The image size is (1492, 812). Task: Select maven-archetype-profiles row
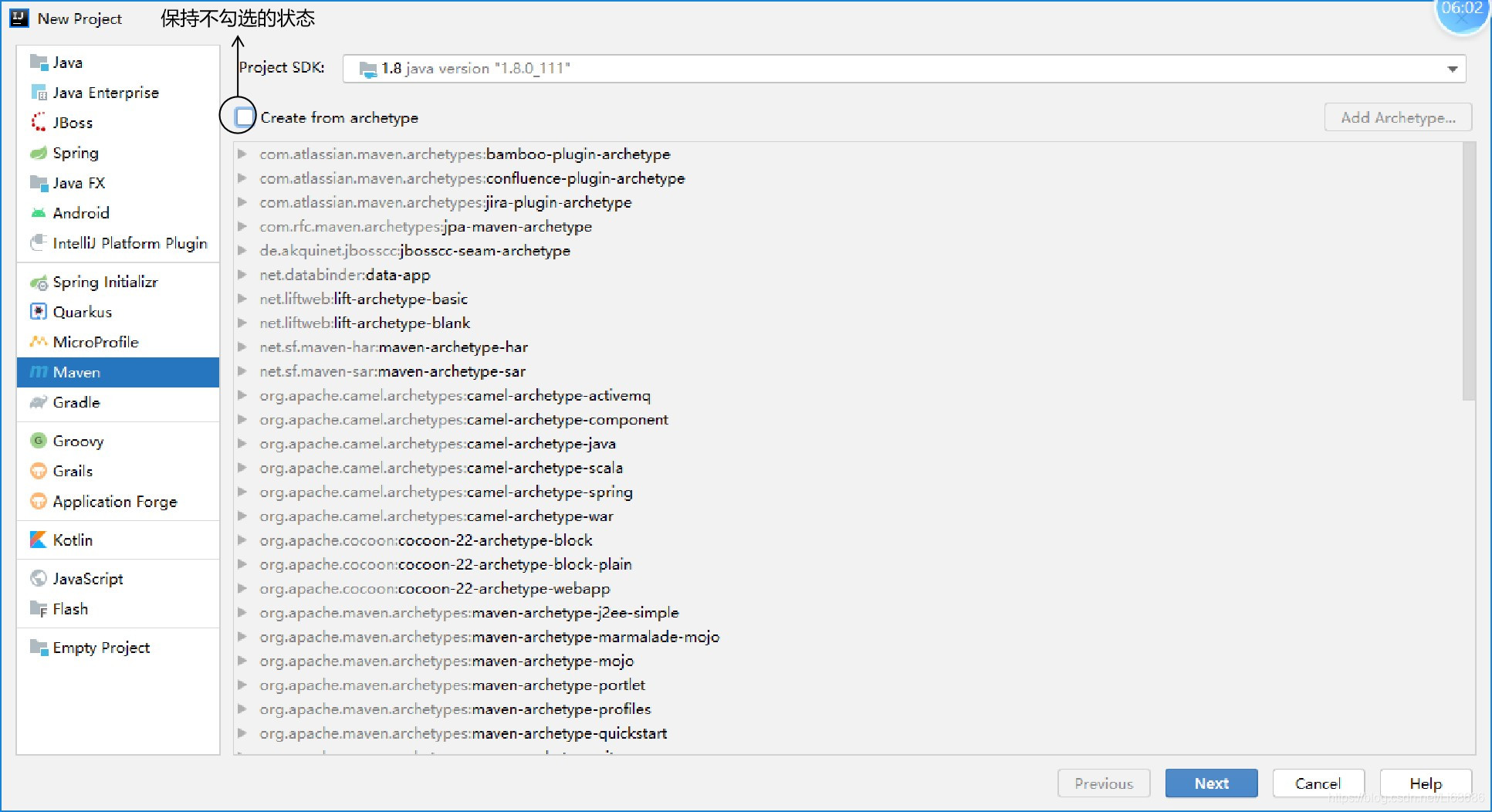tap(848, 709)
